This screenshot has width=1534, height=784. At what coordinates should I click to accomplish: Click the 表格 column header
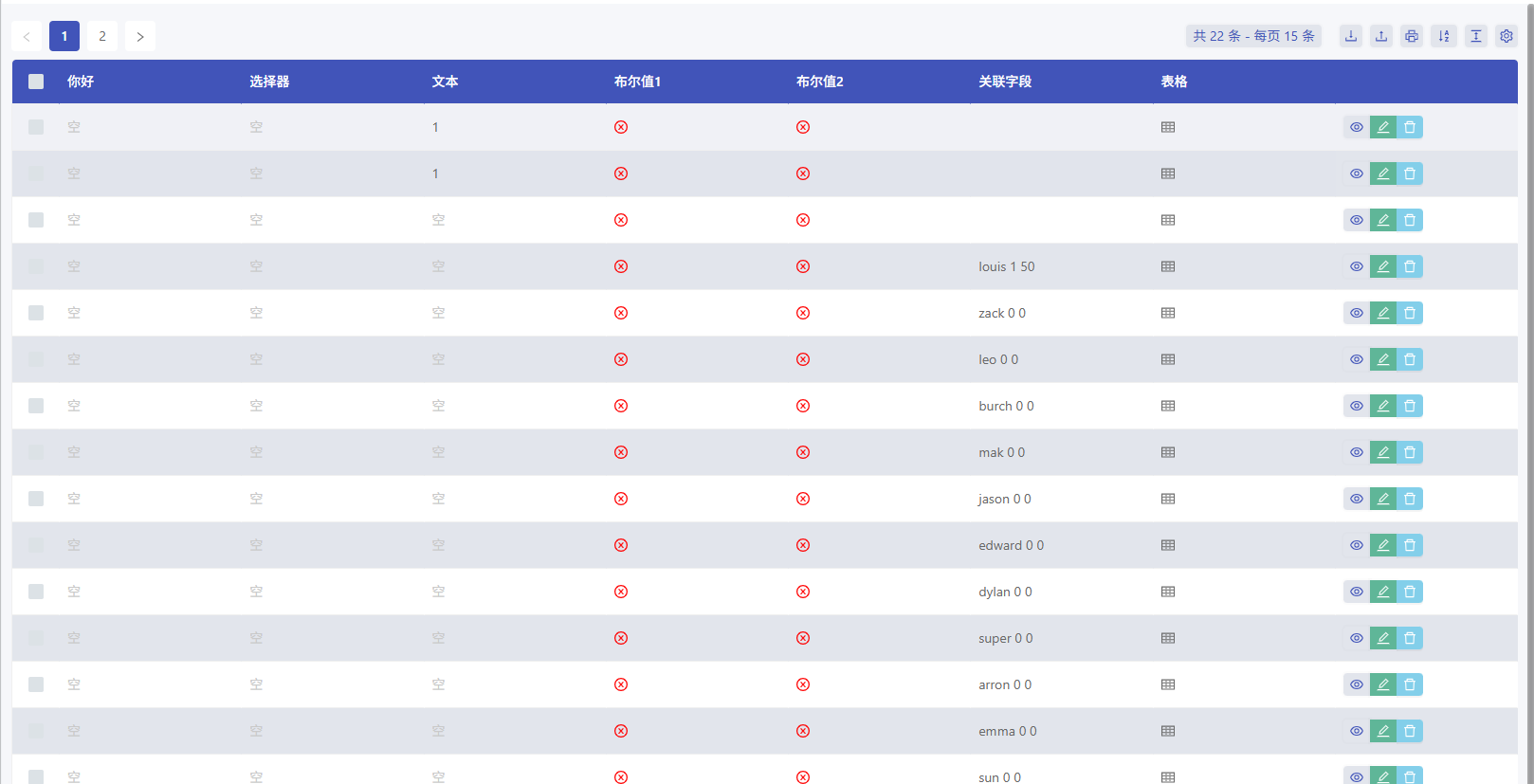[x=1174, y=82]
